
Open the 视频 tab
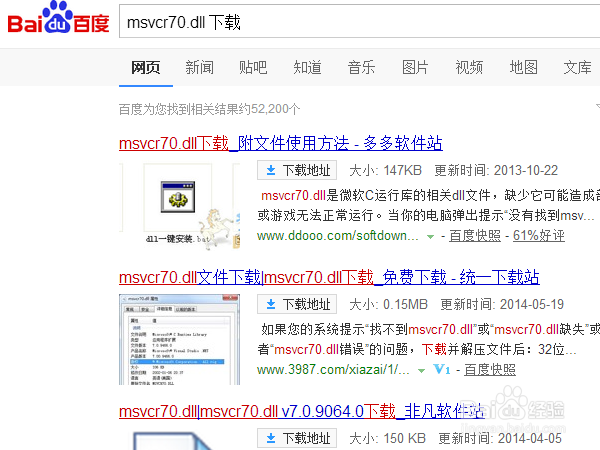coord(469,68)
